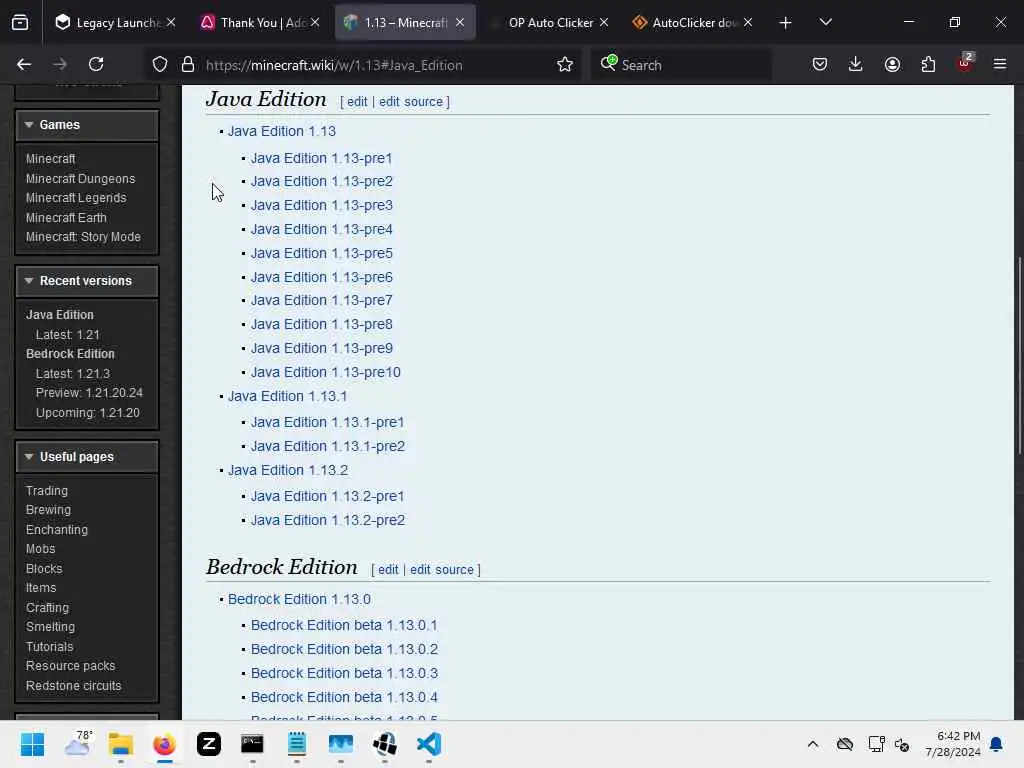Open File Explorer from the taskbar
This screenshot has height=768, width=1024.
point(121,744)
